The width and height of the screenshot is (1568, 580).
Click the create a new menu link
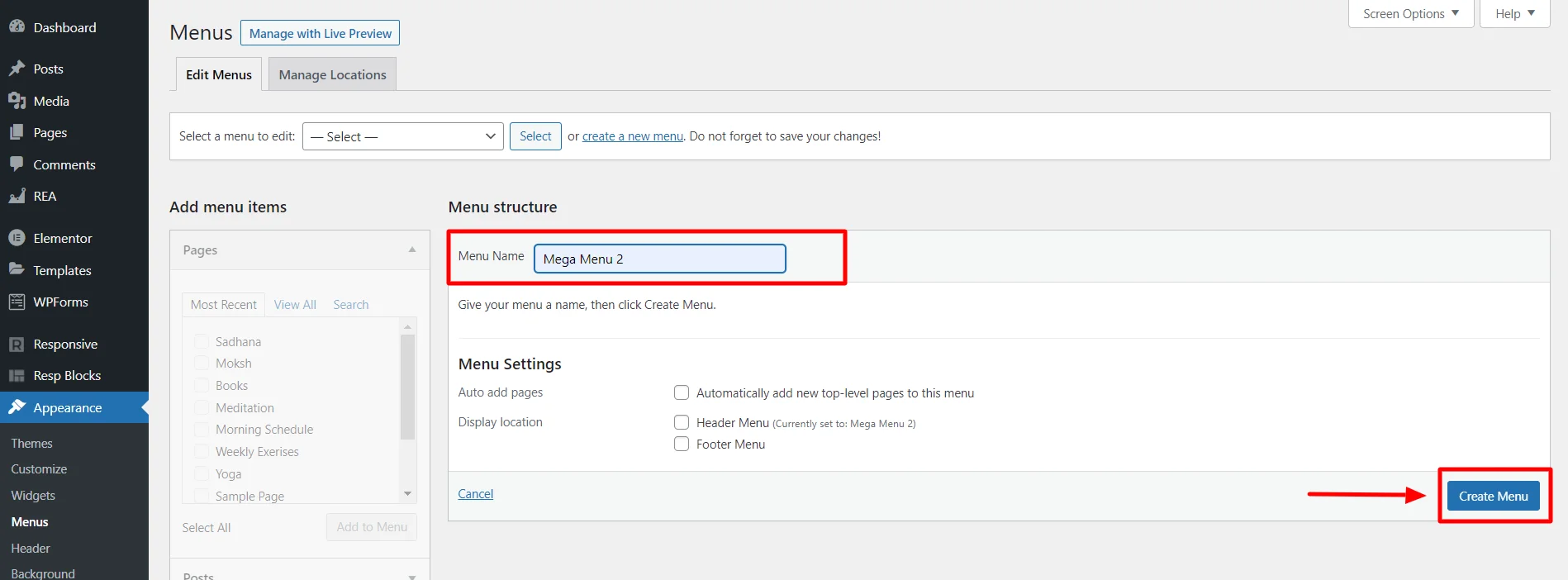coord(633,136)
